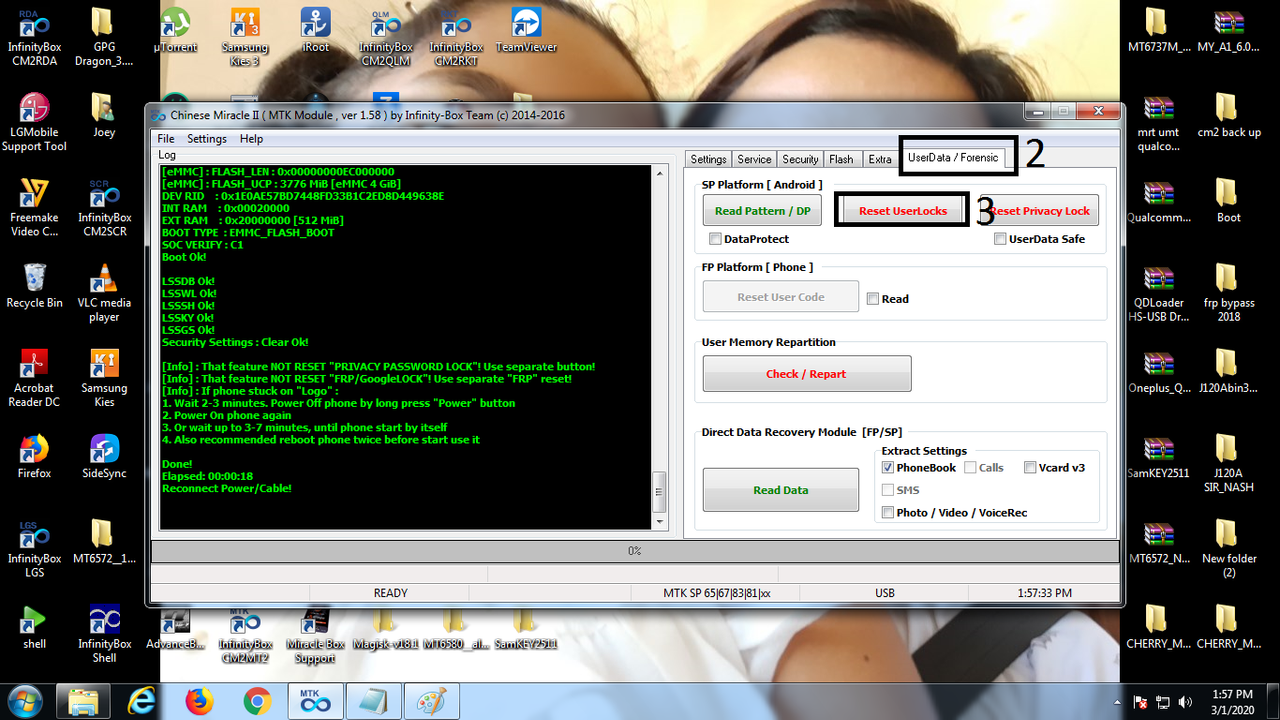Image resolution: width=1280 pixels, height=720 pixels.
Task: Open cm2 back up folder
Action: tap(1228, 115)
